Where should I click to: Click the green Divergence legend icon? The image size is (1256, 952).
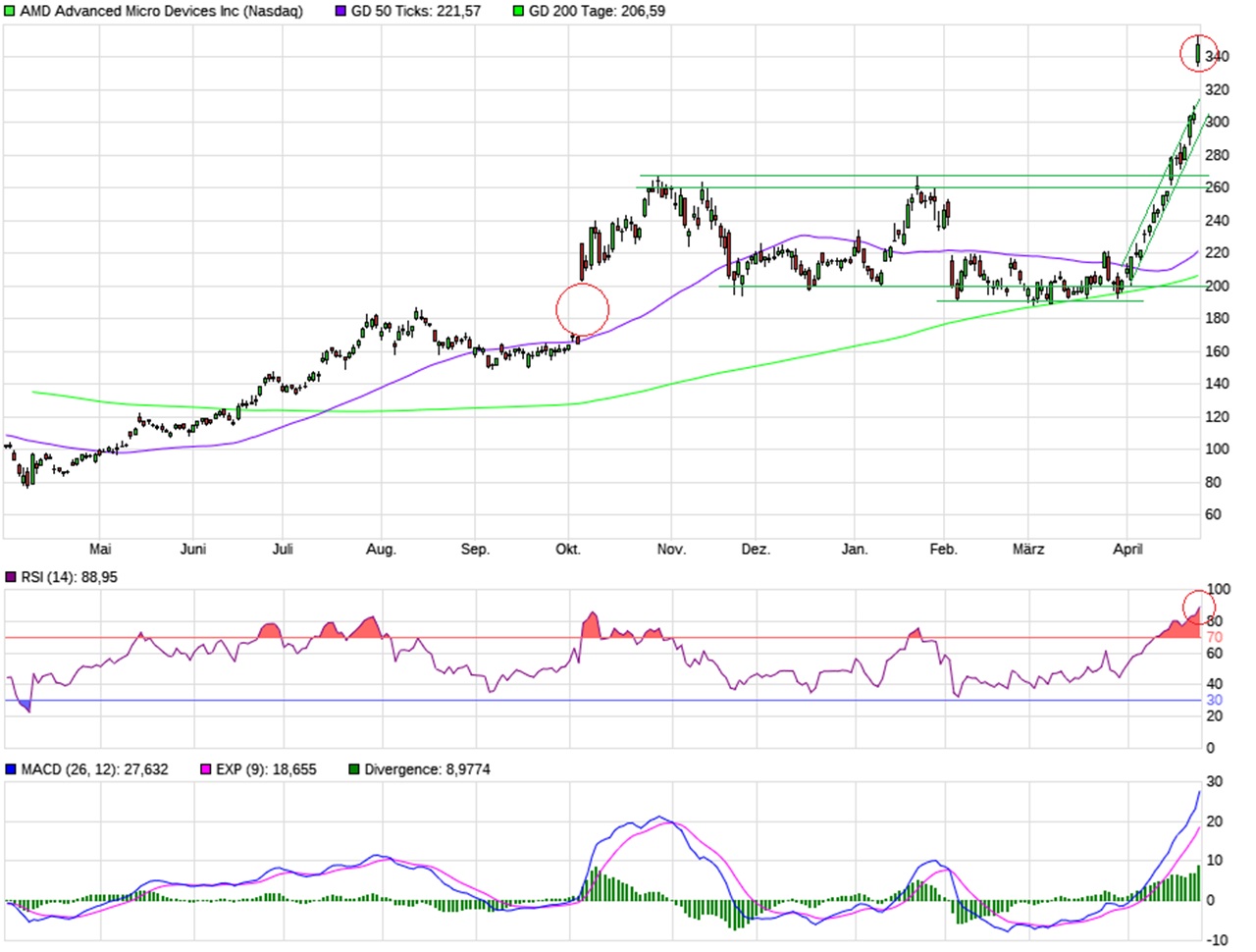[x=353, y=769]
